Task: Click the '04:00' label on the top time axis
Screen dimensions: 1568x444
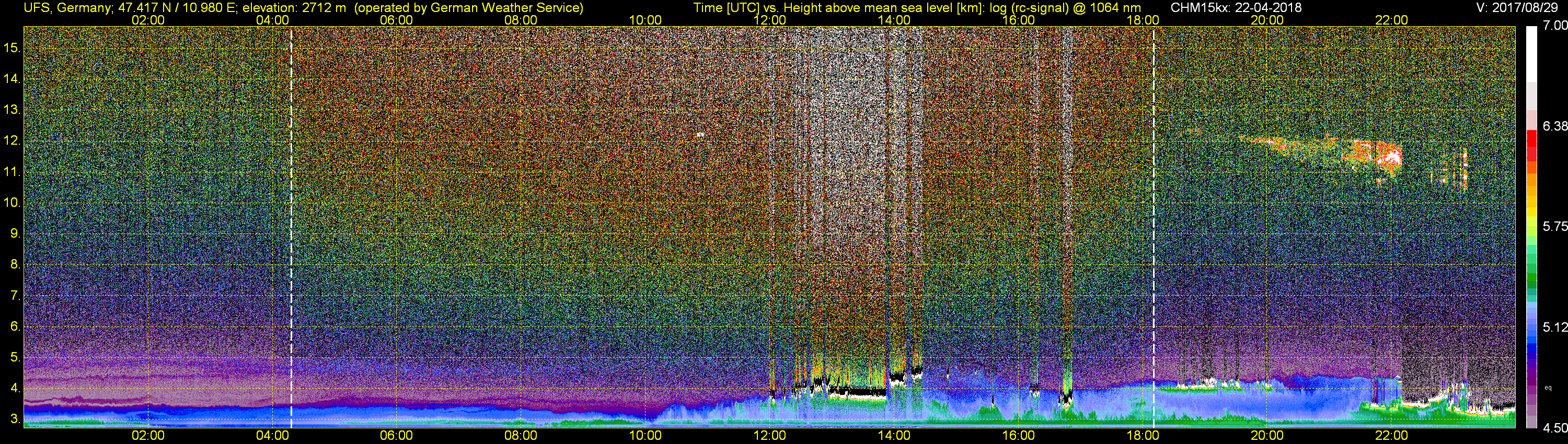Action: pyautogui.click(x=272, y=20)
